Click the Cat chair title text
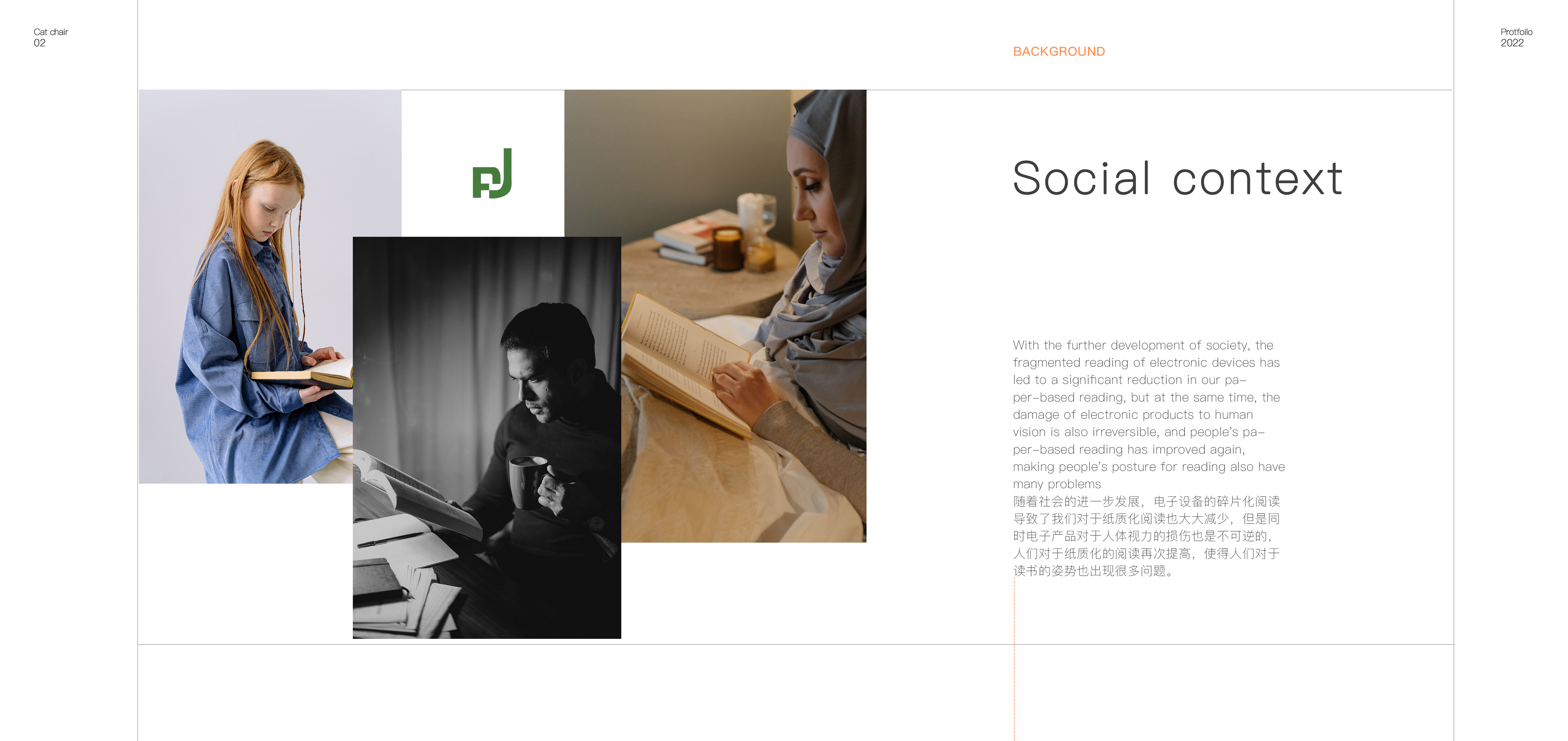This screenshot has height=741, width=1568. (51, 32)
